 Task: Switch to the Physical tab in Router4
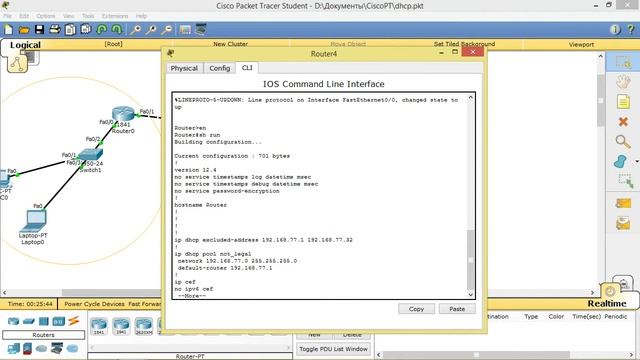pos(184,68)
